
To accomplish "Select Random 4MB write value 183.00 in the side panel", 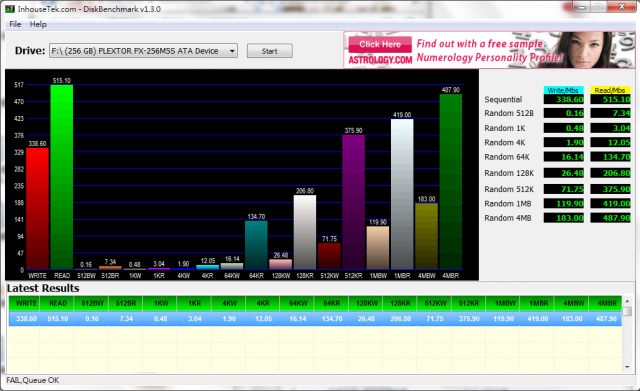I will click(x=564, y=218).
